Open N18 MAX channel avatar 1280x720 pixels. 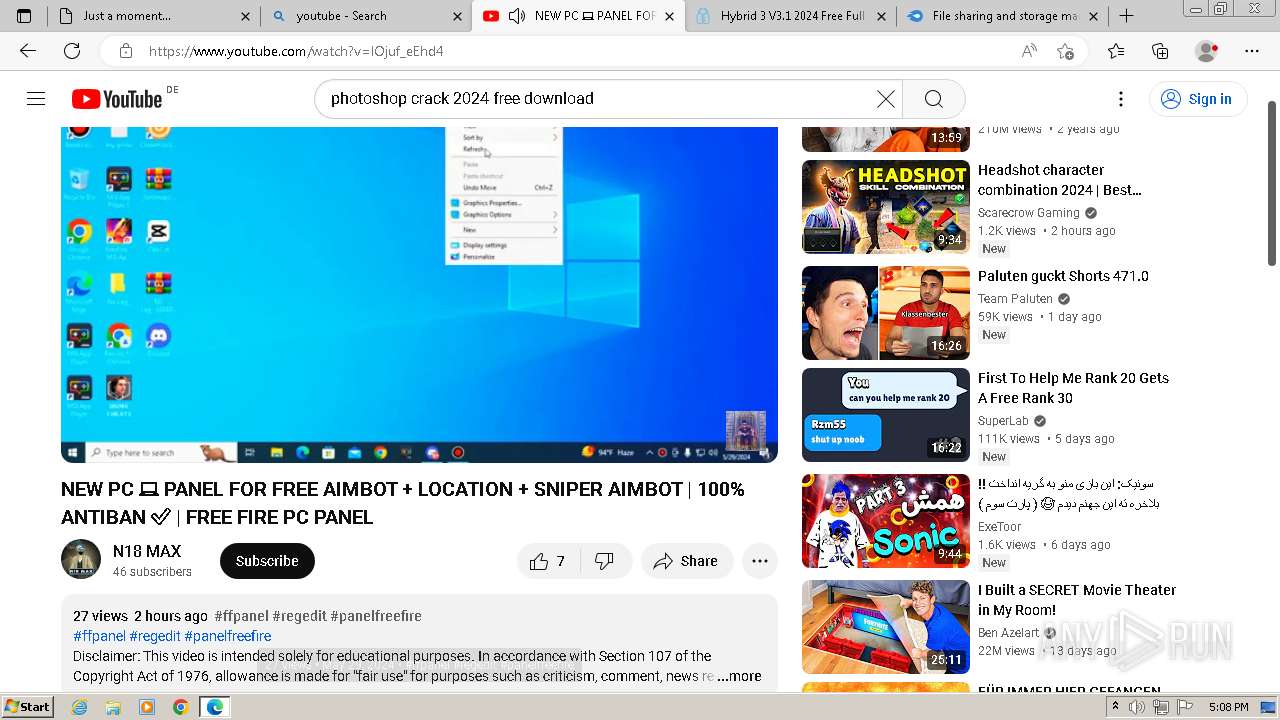81,559
